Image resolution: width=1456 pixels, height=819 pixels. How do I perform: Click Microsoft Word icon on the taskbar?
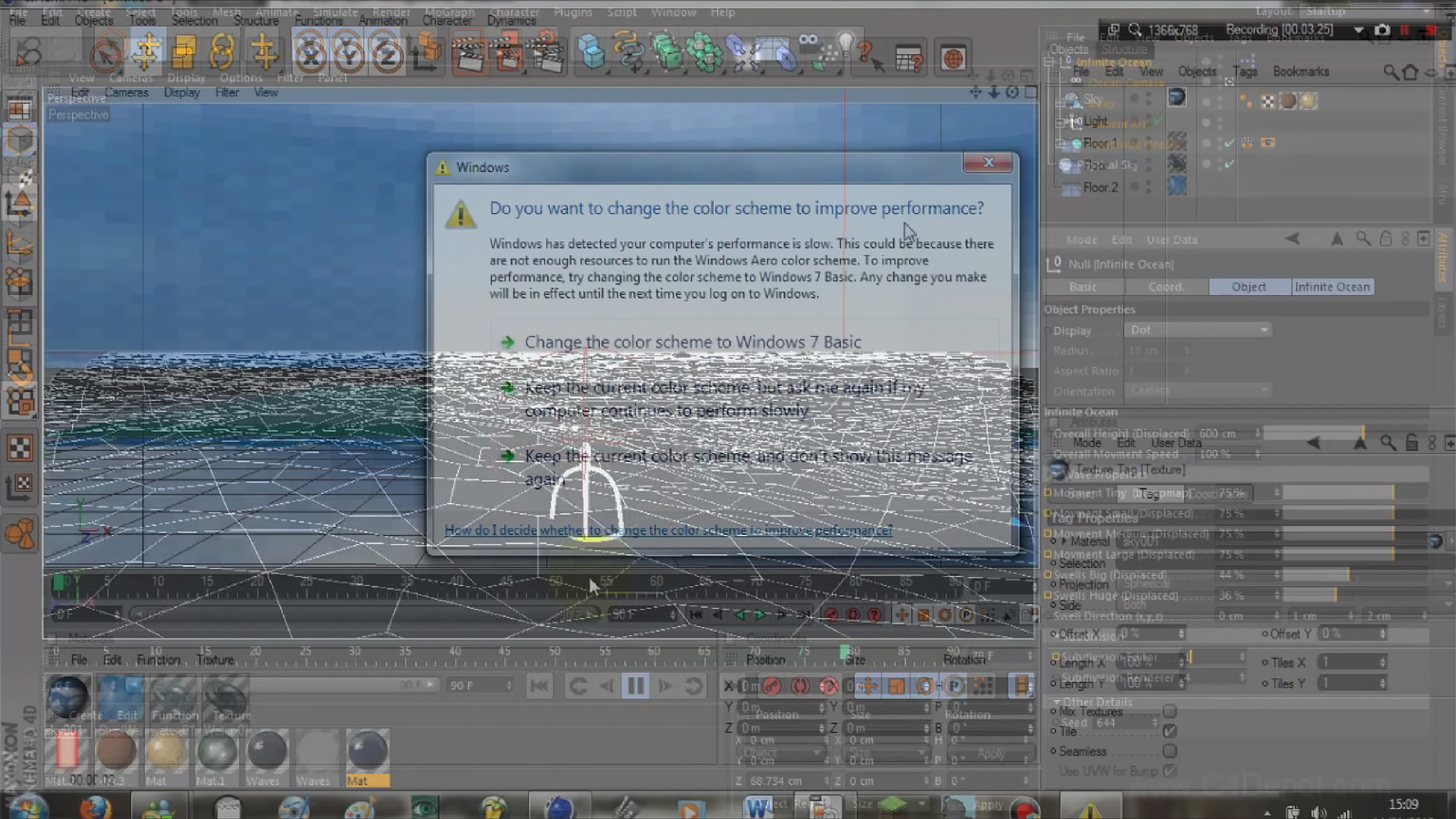pyautogui.click(x=757, y=807)
